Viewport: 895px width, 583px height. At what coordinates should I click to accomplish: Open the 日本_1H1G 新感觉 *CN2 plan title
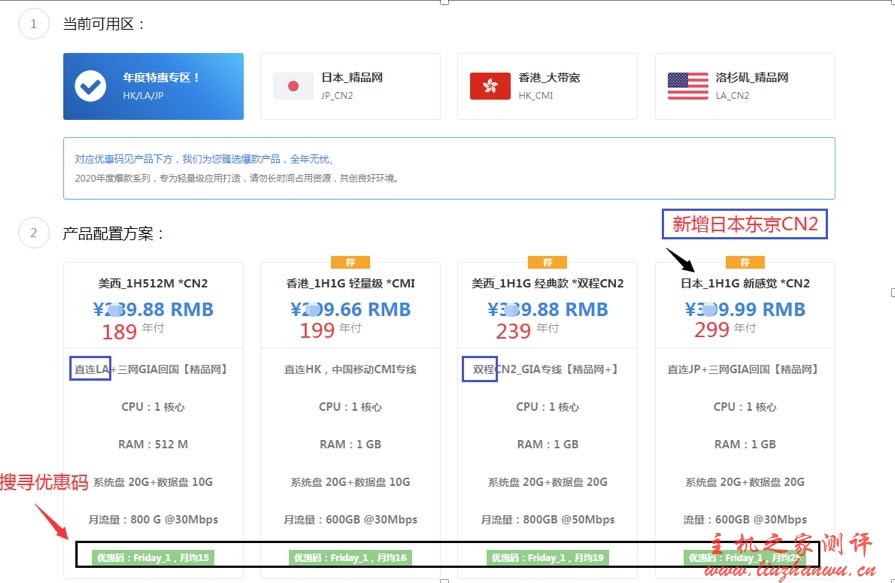[x=745, y=284]
